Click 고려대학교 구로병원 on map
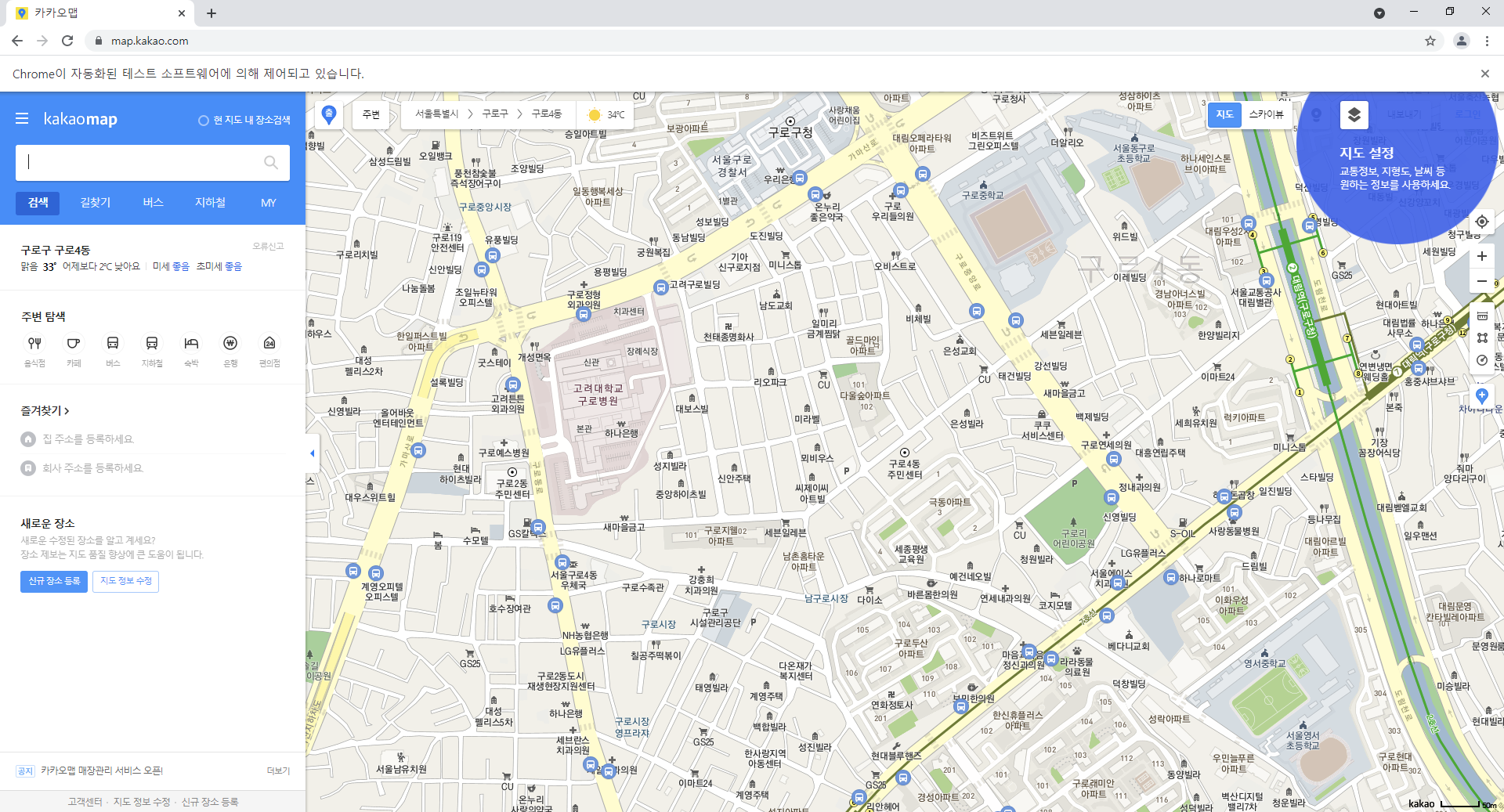 tap(598, 395)
